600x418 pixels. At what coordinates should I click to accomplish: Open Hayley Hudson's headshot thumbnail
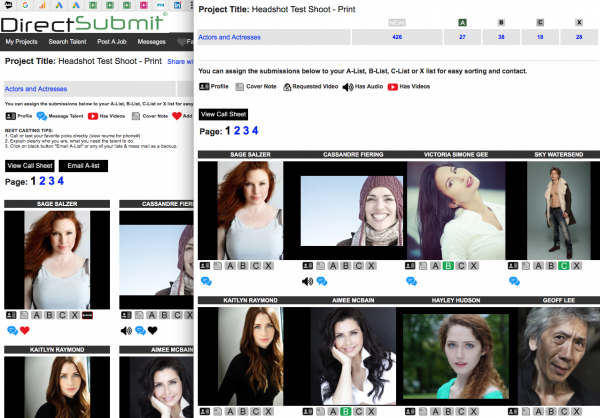click(x=448, y=353)
